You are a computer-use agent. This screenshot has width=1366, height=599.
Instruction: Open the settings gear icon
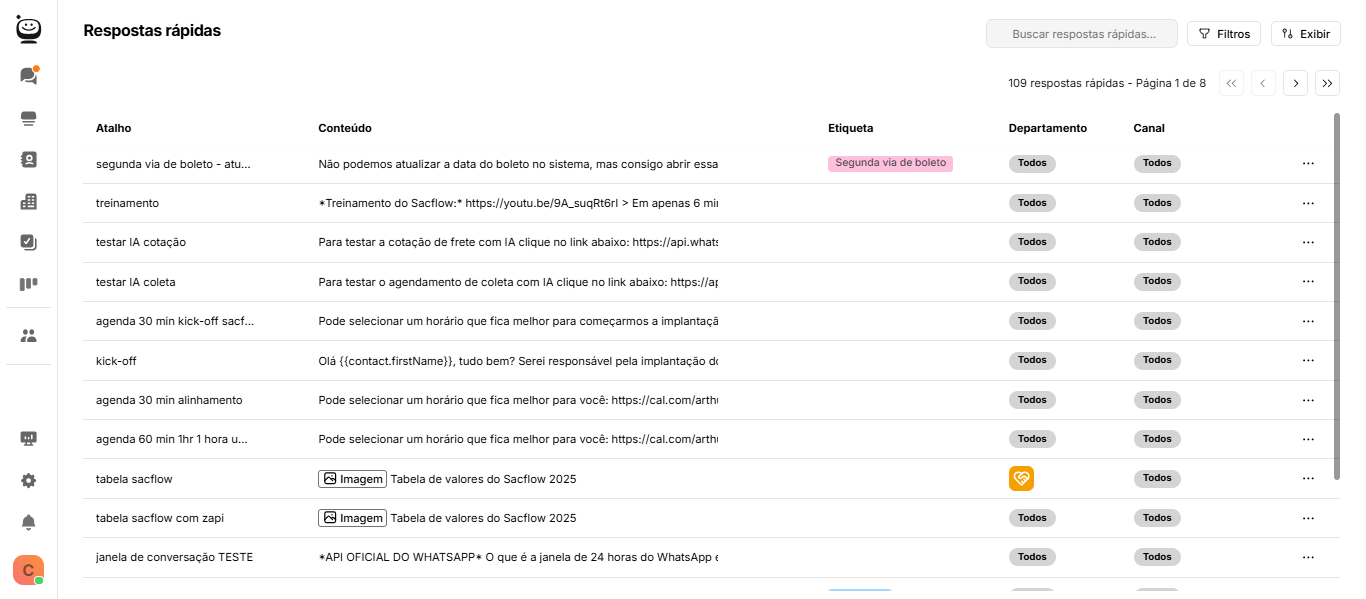coord(28,480)
